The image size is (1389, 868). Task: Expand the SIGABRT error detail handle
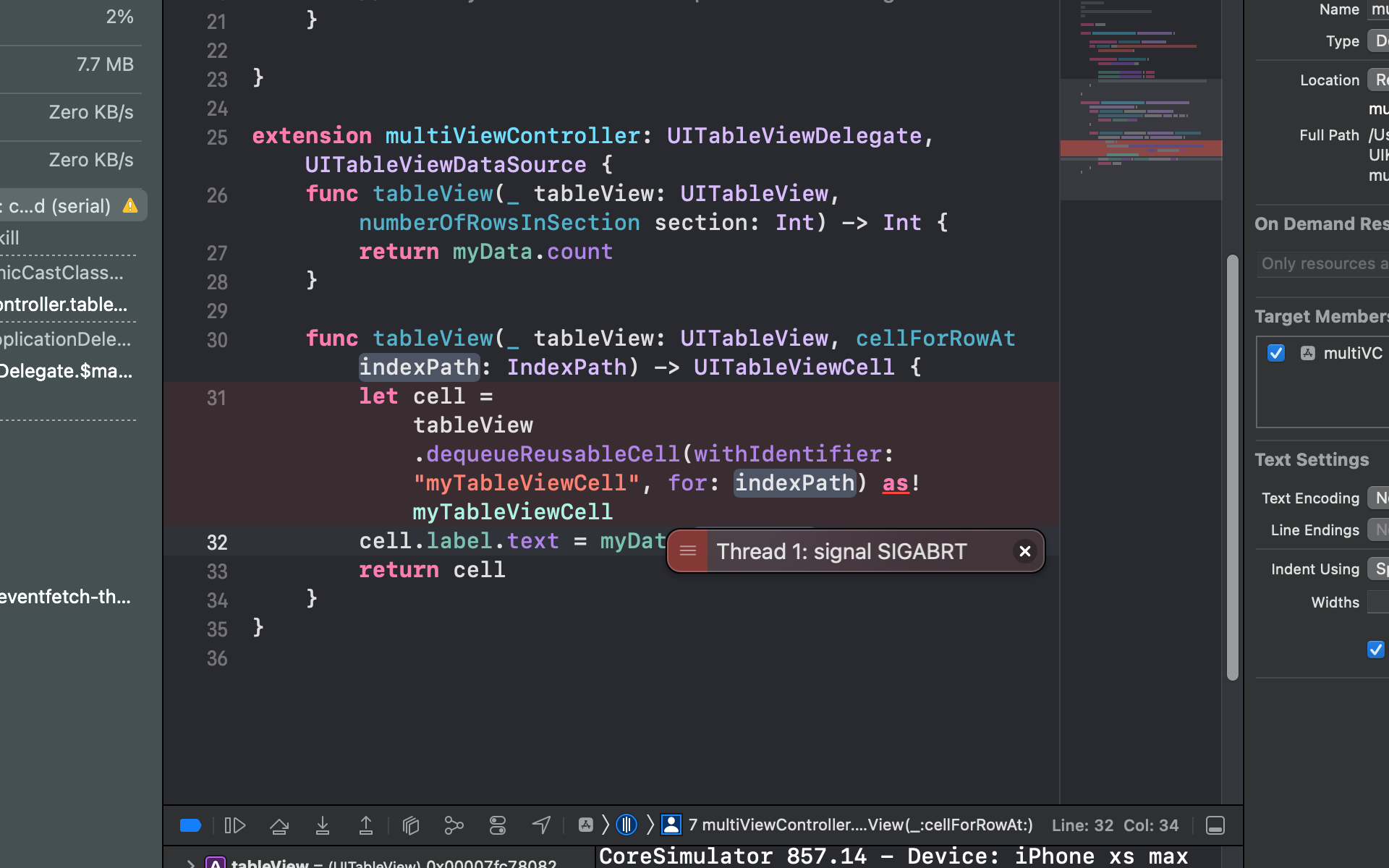(688, 552)
